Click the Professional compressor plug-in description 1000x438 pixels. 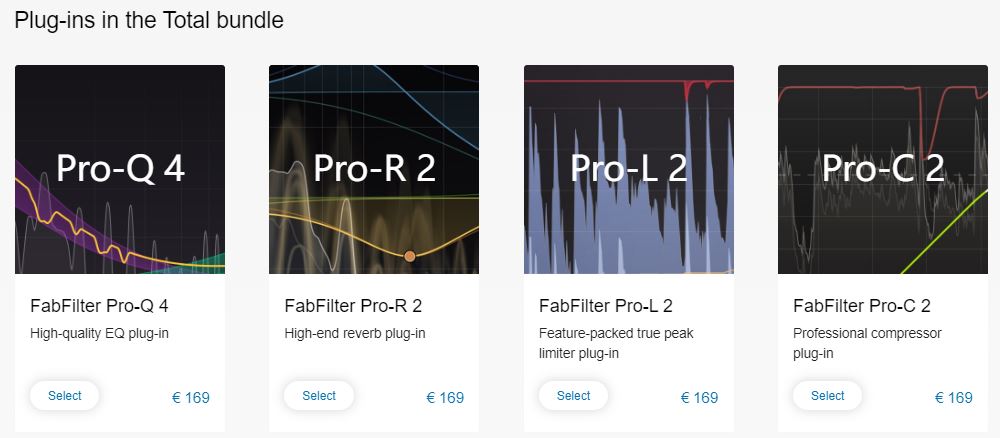click(x=867, y=343)
